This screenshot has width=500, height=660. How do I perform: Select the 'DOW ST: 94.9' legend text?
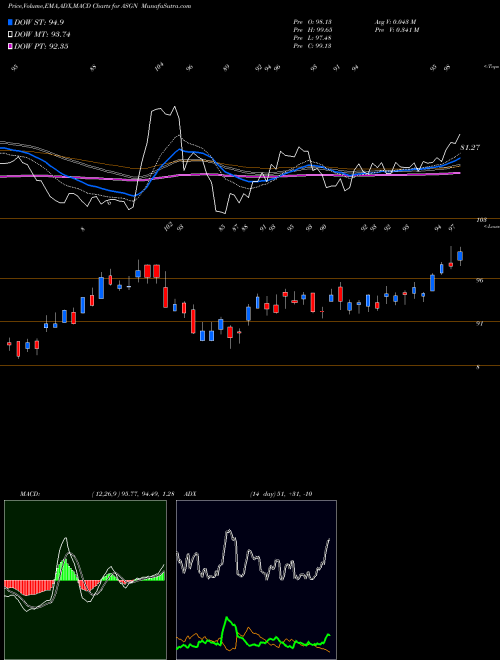coord(39,22)
